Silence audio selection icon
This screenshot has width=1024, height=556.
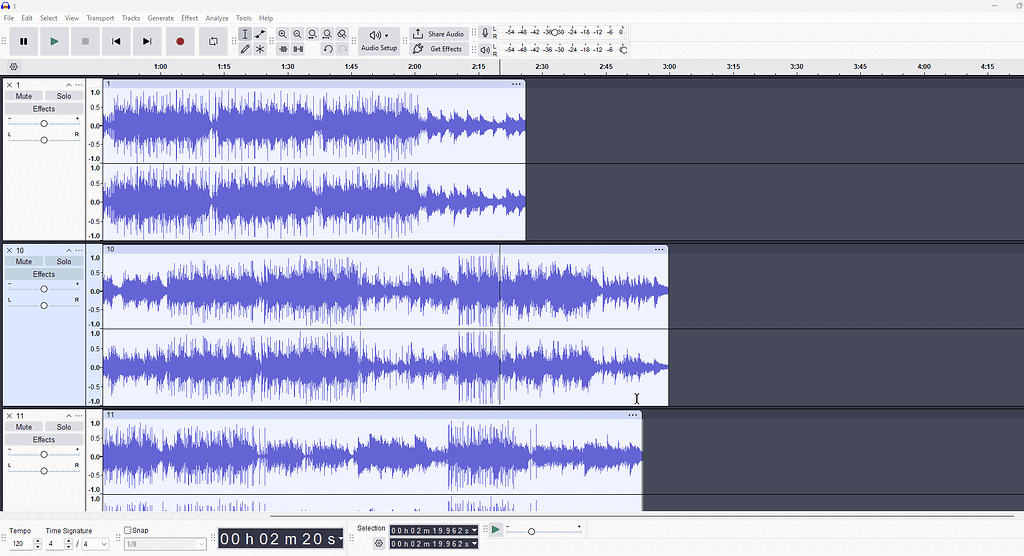[298, 49]
